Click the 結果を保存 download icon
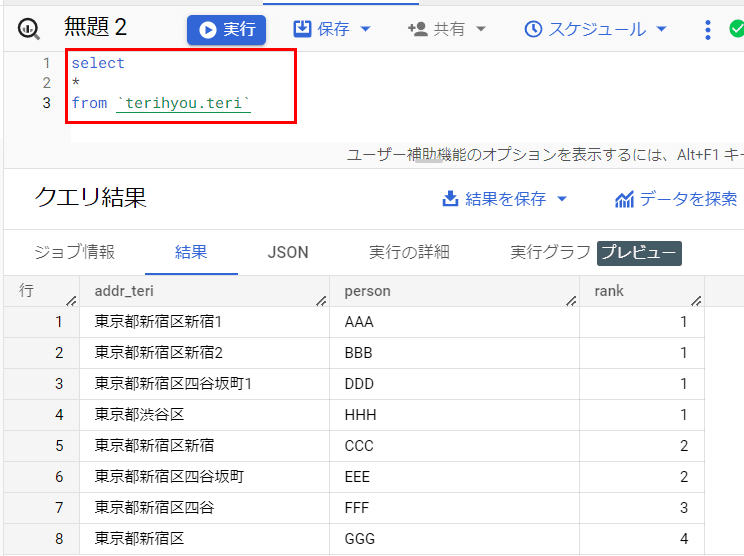This screenshot has width=744, height=556. tap(450, 199)
